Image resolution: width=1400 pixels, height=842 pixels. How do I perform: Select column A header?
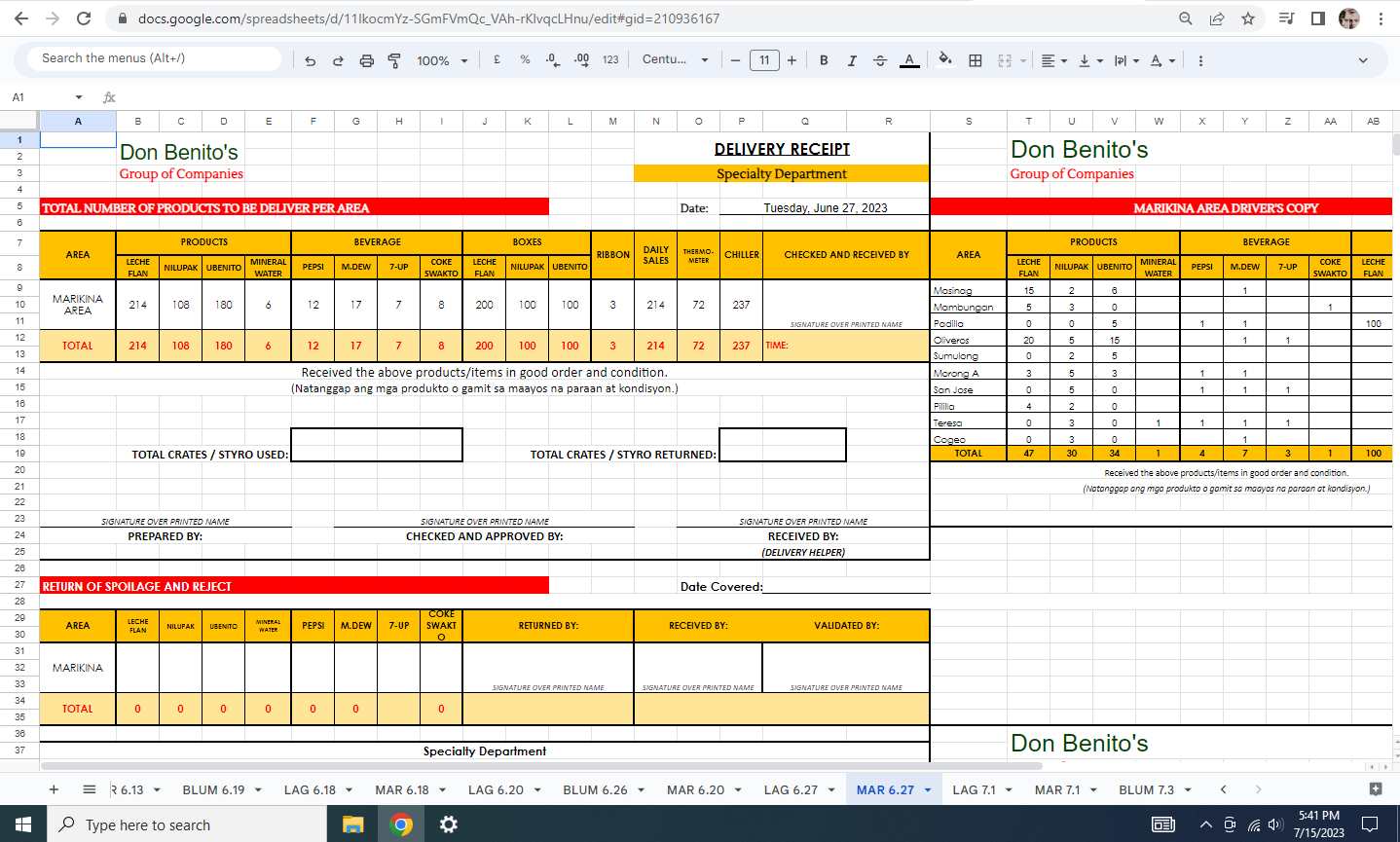point(78,122)
